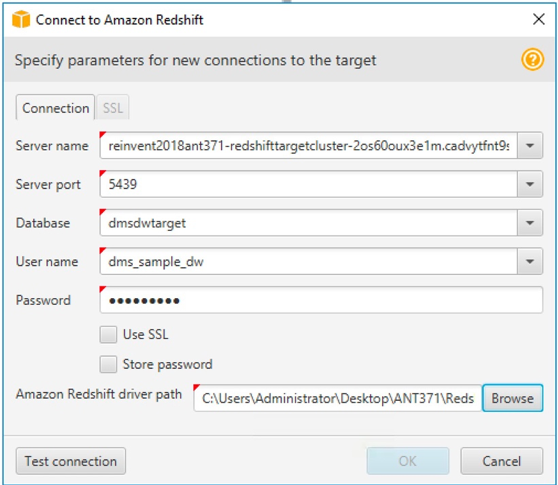Click the Browse button for driver path

point(512,398)
